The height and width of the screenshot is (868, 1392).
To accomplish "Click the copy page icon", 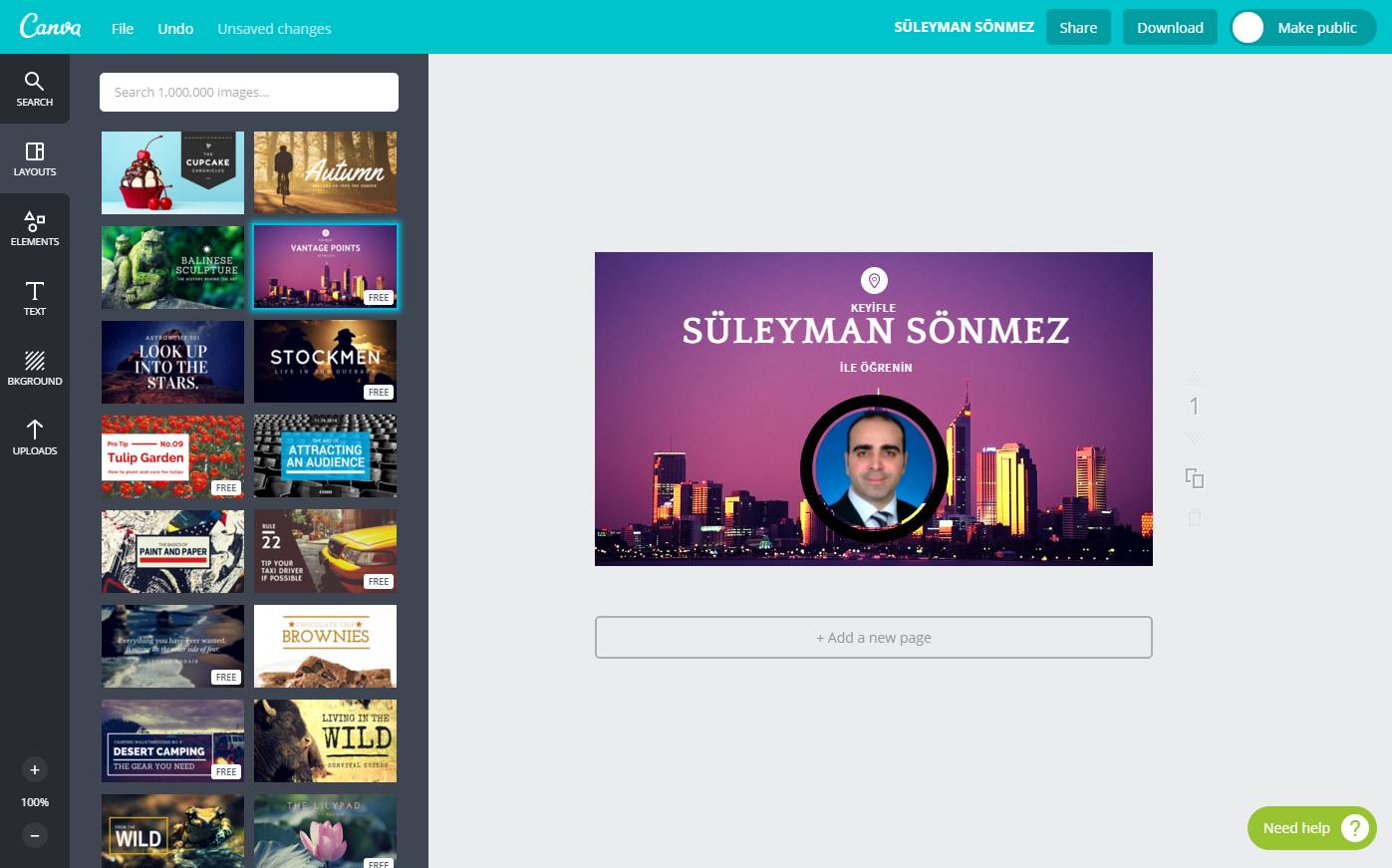I will pos(1194,478).
